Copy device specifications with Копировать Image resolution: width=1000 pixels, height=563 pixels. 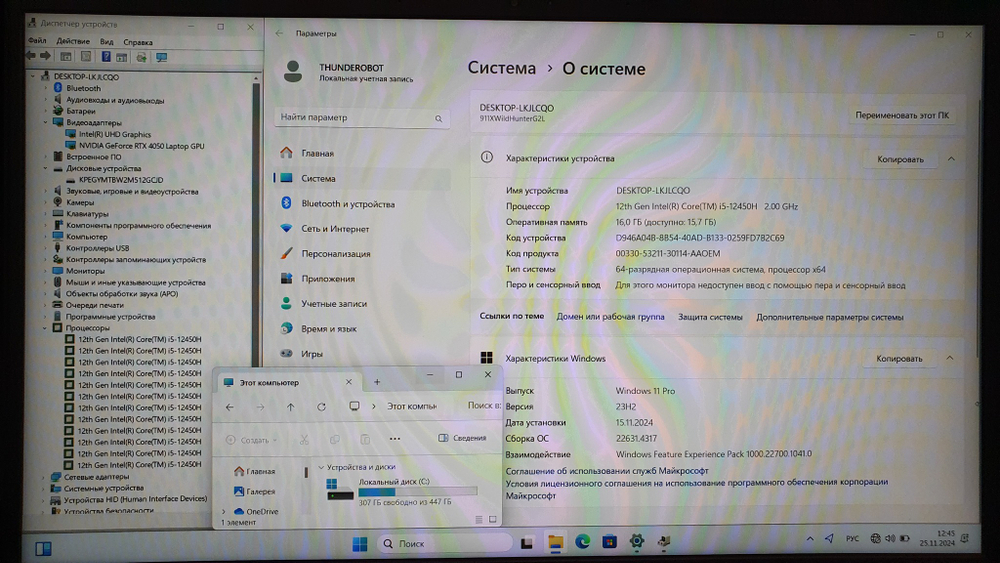coord(900,159)
